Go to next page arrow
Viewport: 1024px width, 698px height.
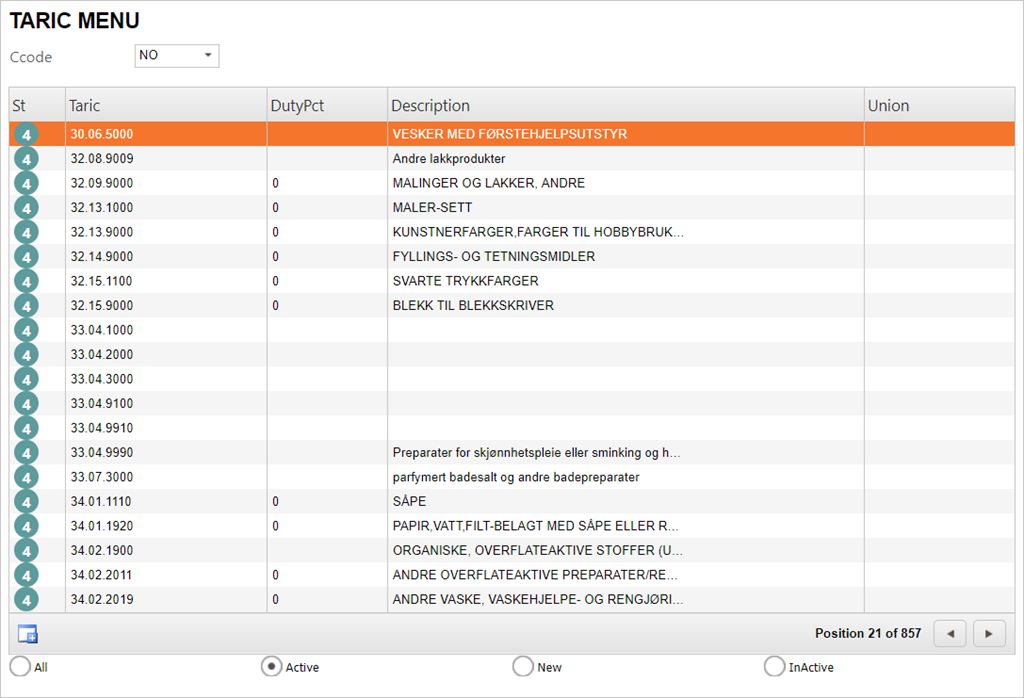coord(989,633)
